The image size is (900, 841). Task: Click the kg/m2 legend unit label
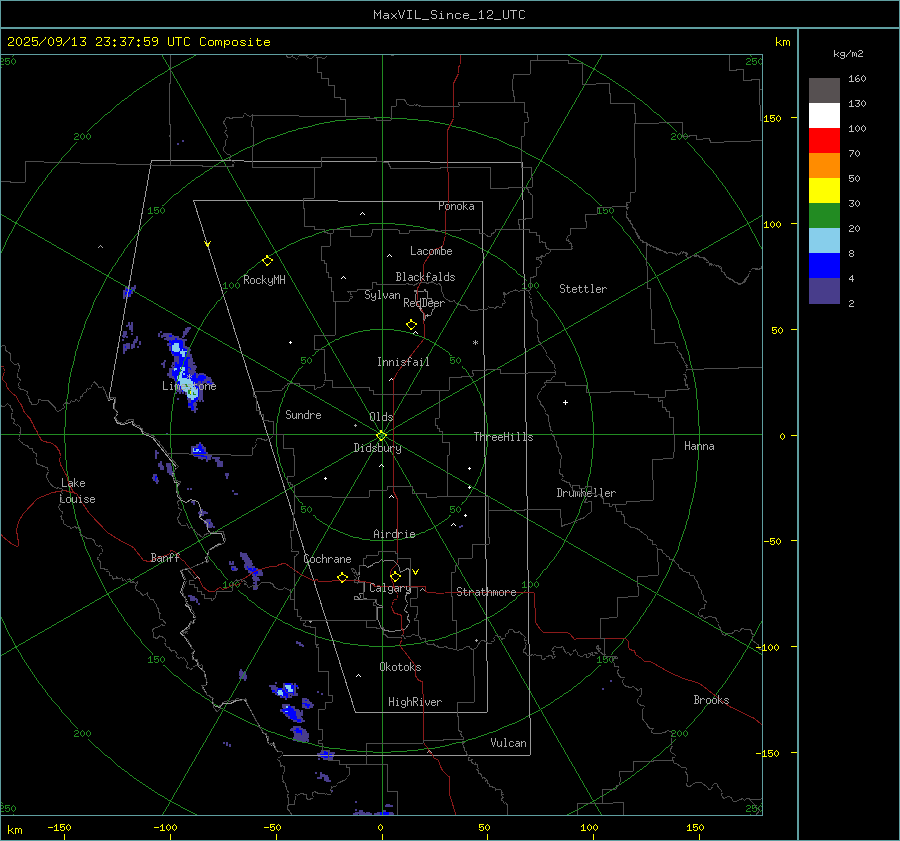[848, 54]
